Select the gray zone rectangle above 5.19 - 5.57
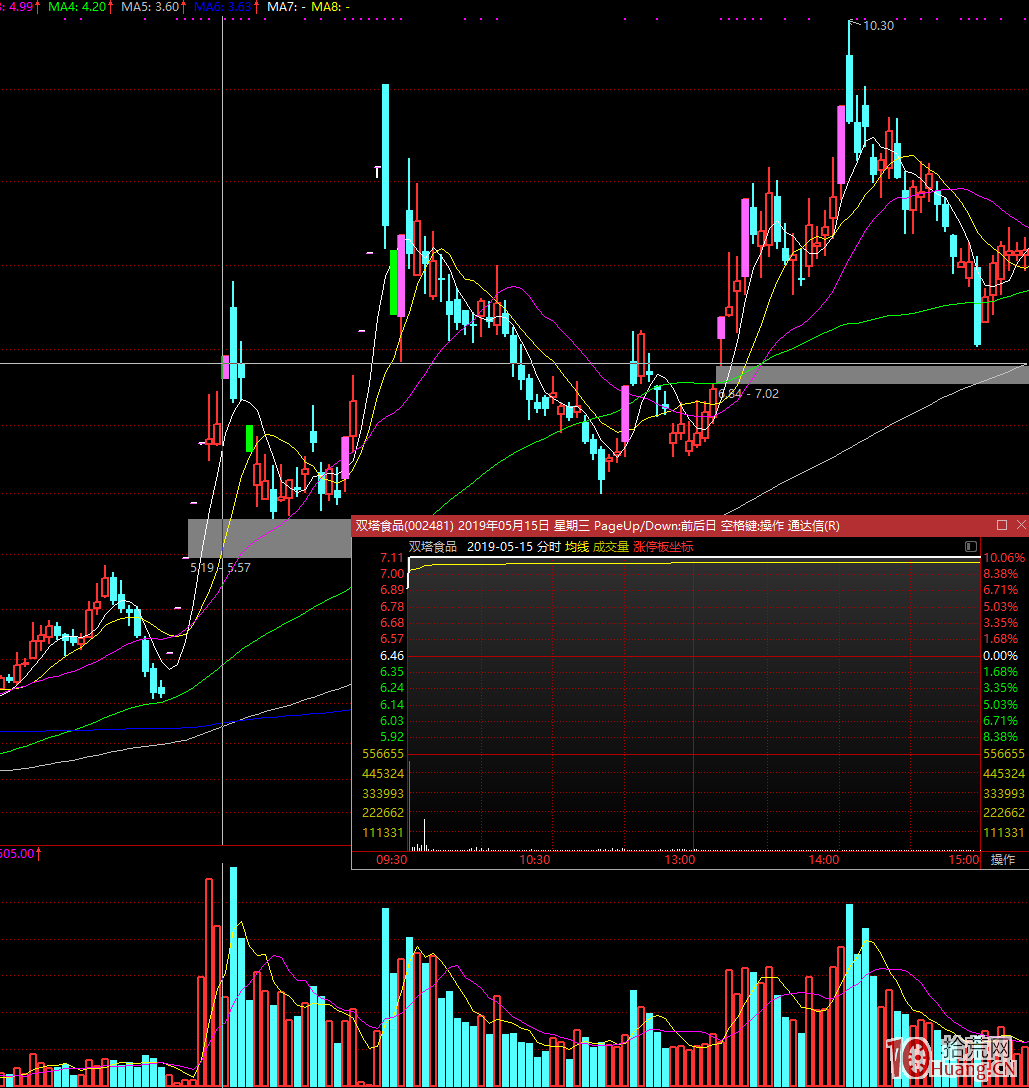The image size is (1029, 1088). (x=270, y=538)
